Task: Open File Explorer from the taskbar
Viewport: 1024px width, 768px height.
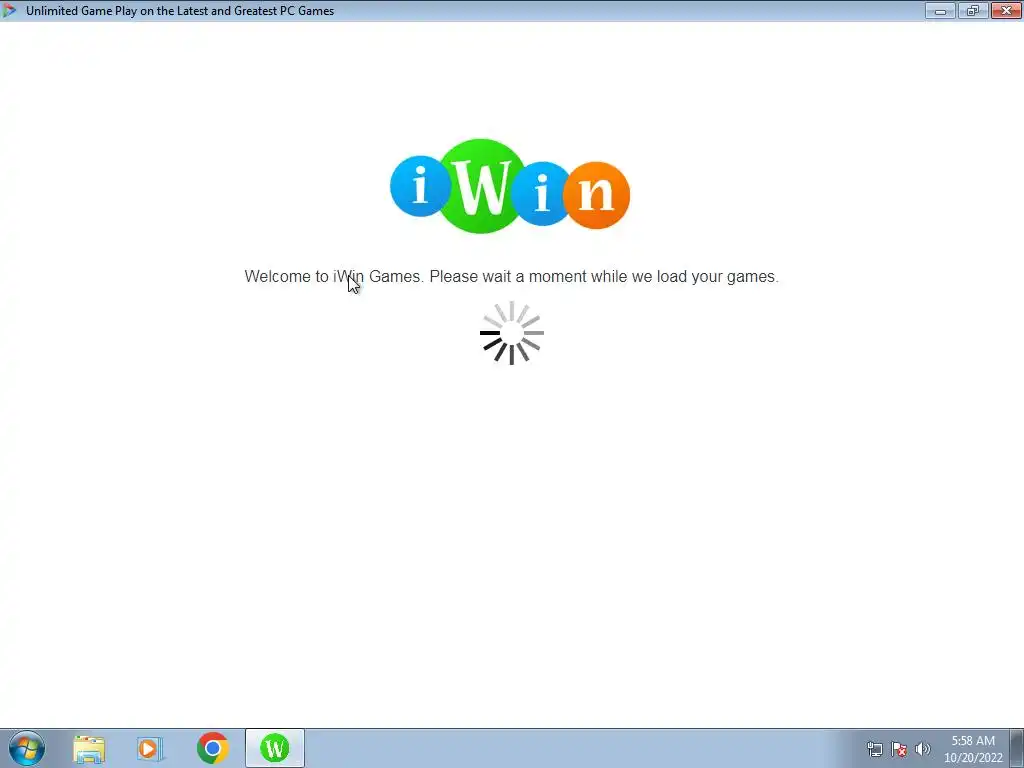Action: [x=89, y=748]
